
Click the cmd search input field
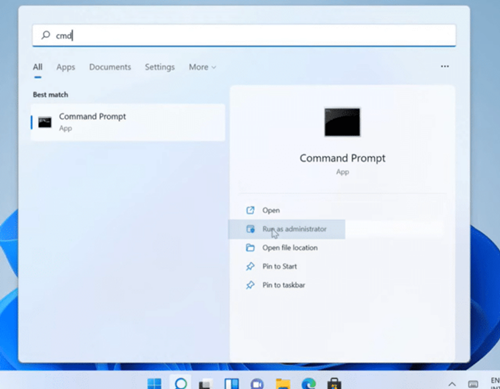click(244, 35)
